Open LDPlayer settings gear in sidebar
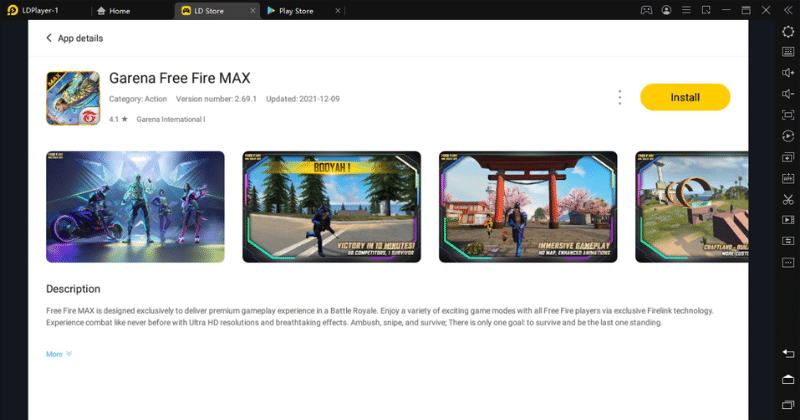The height and width of the screenshot is (420, 800). [x=788, y=32]
